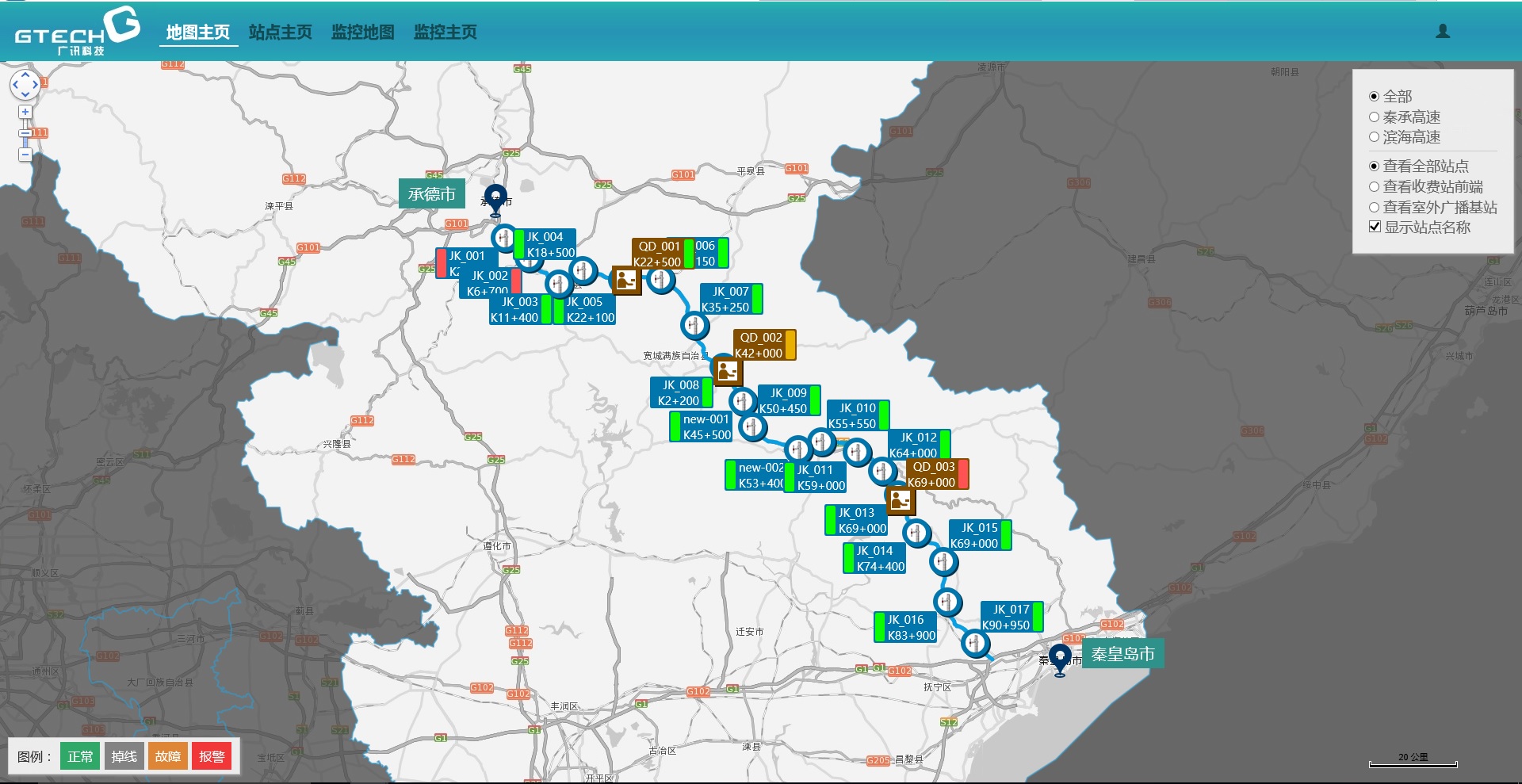
Task: Click the QD_001 toll station icon
Action: [625, 280]
